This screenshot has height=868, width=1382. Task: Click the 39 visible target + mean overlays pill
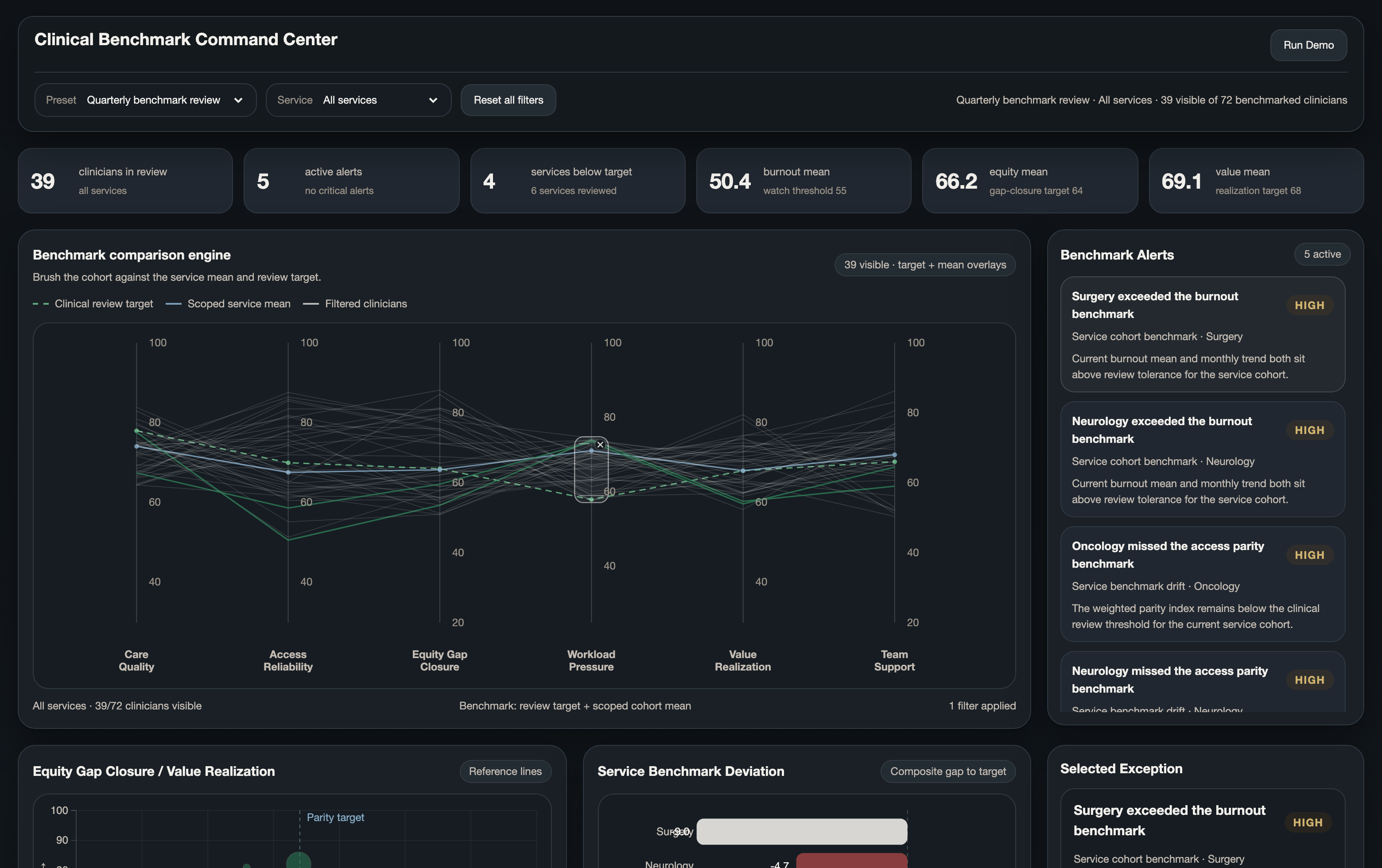924,264
